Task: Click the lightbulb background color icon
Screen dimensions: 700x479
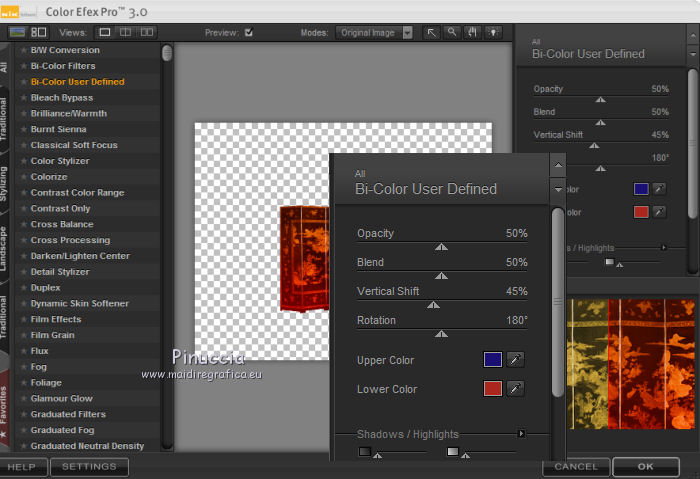Action: click(493, 32)
